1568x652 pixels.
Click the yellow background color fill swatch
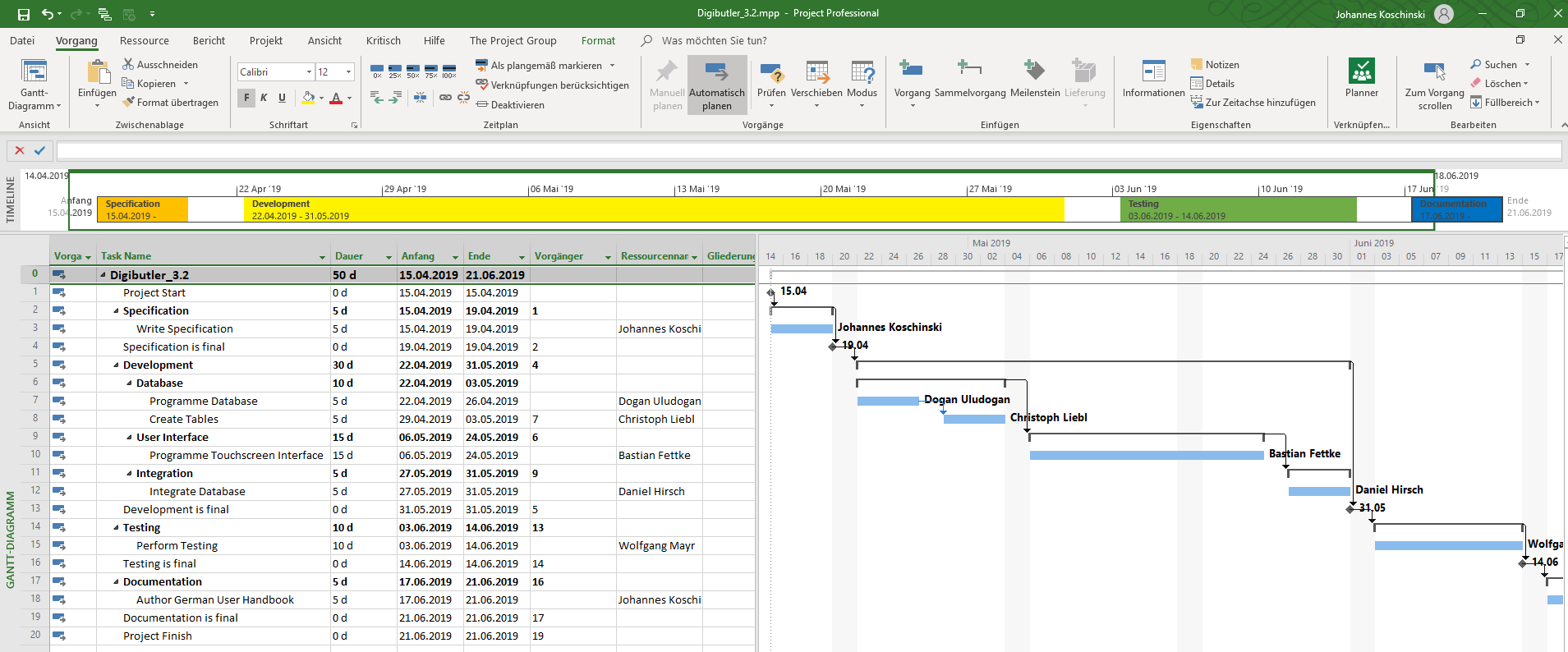(x=308, y=98)
